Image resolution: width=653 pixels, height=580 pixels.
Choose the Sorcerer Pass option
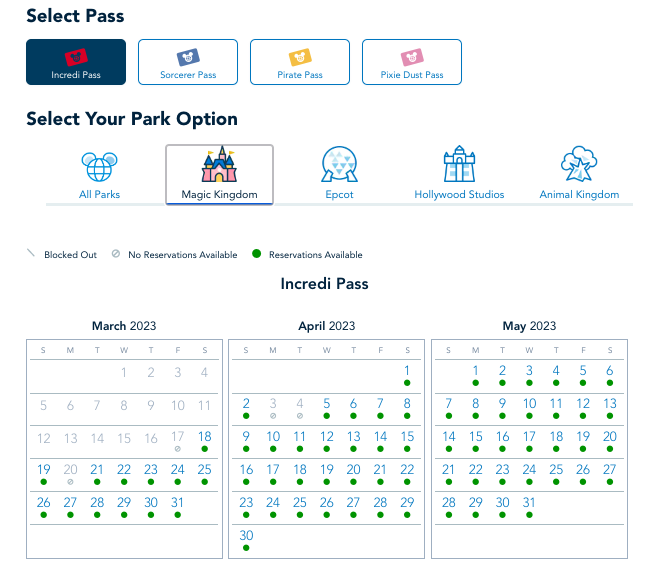pyautogui.click(x=188, y=63)
